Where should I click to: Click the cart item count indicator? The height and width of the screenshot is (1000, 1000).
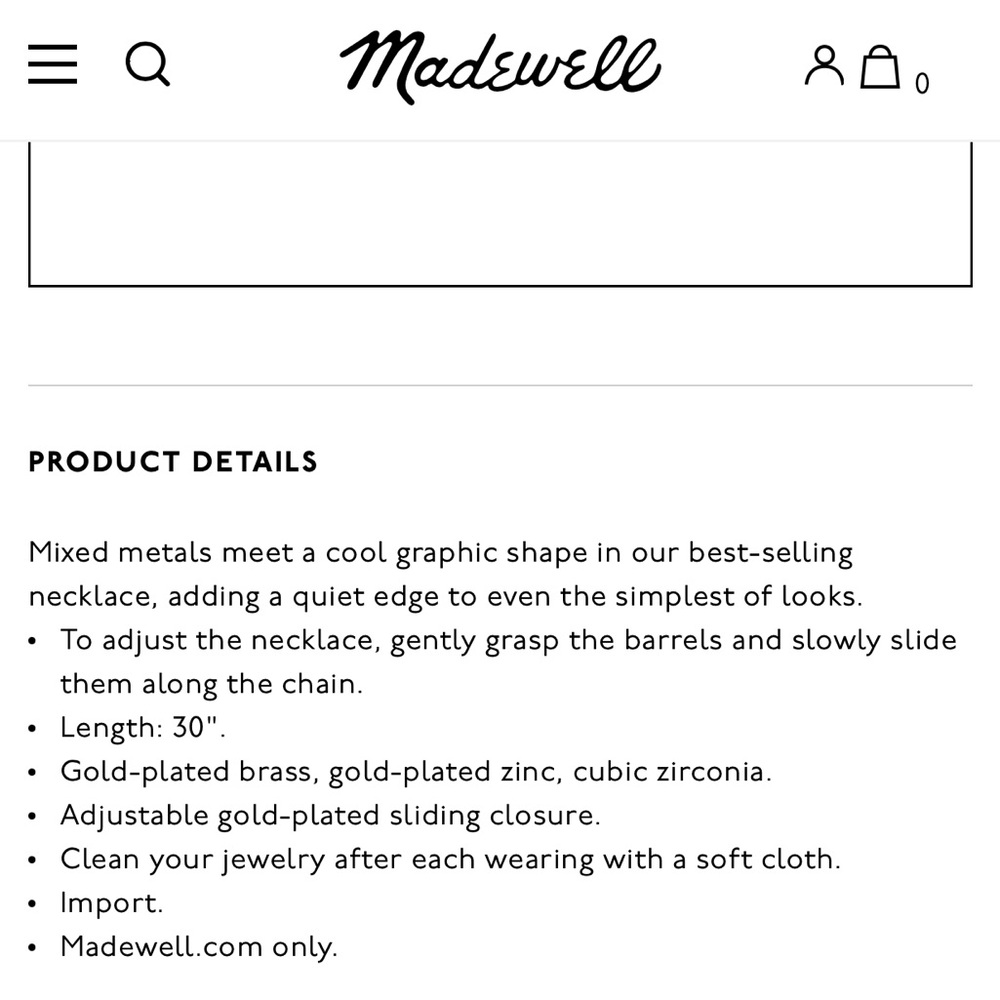(x=922, y=83)
